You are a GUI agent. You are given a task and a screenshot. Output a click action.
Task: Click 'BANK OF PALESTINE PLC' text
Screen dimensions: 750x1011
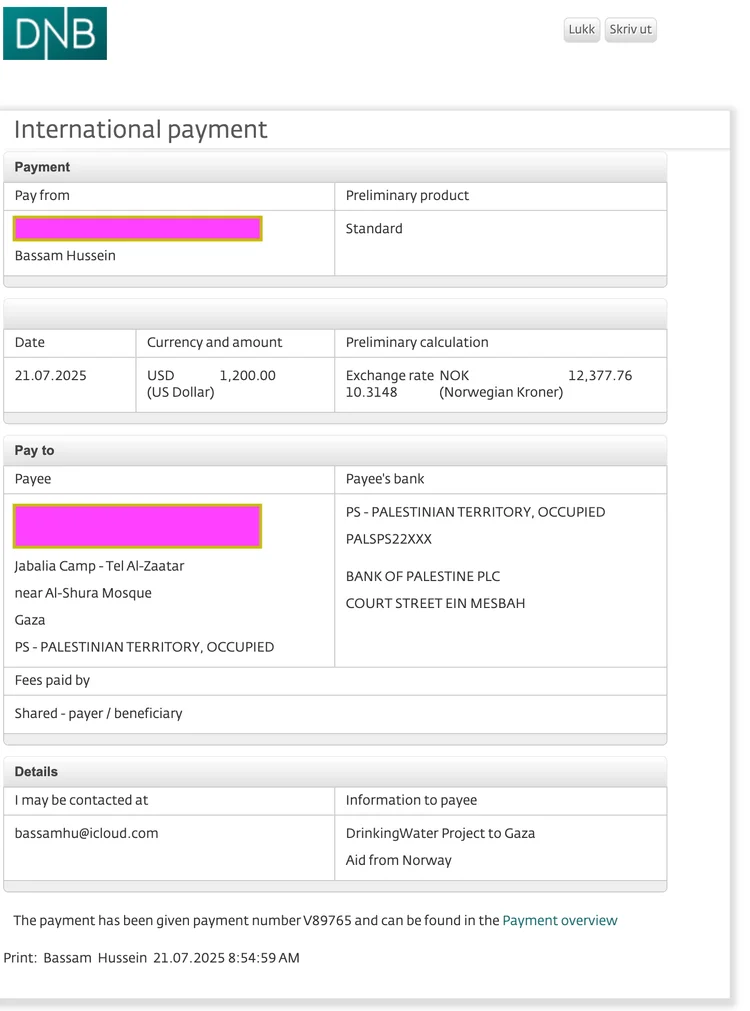(423, 576)
